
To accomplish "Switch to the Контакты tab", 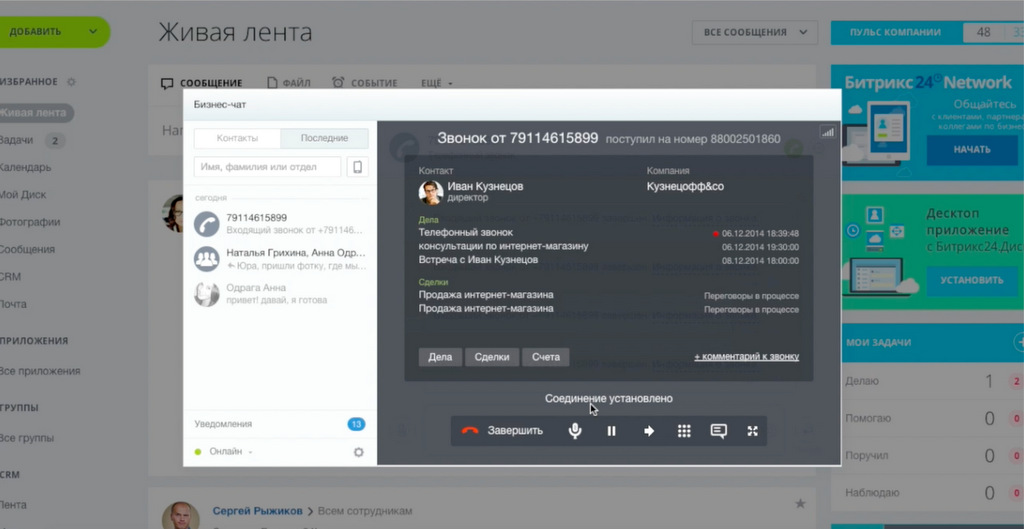I will point(237,138).
